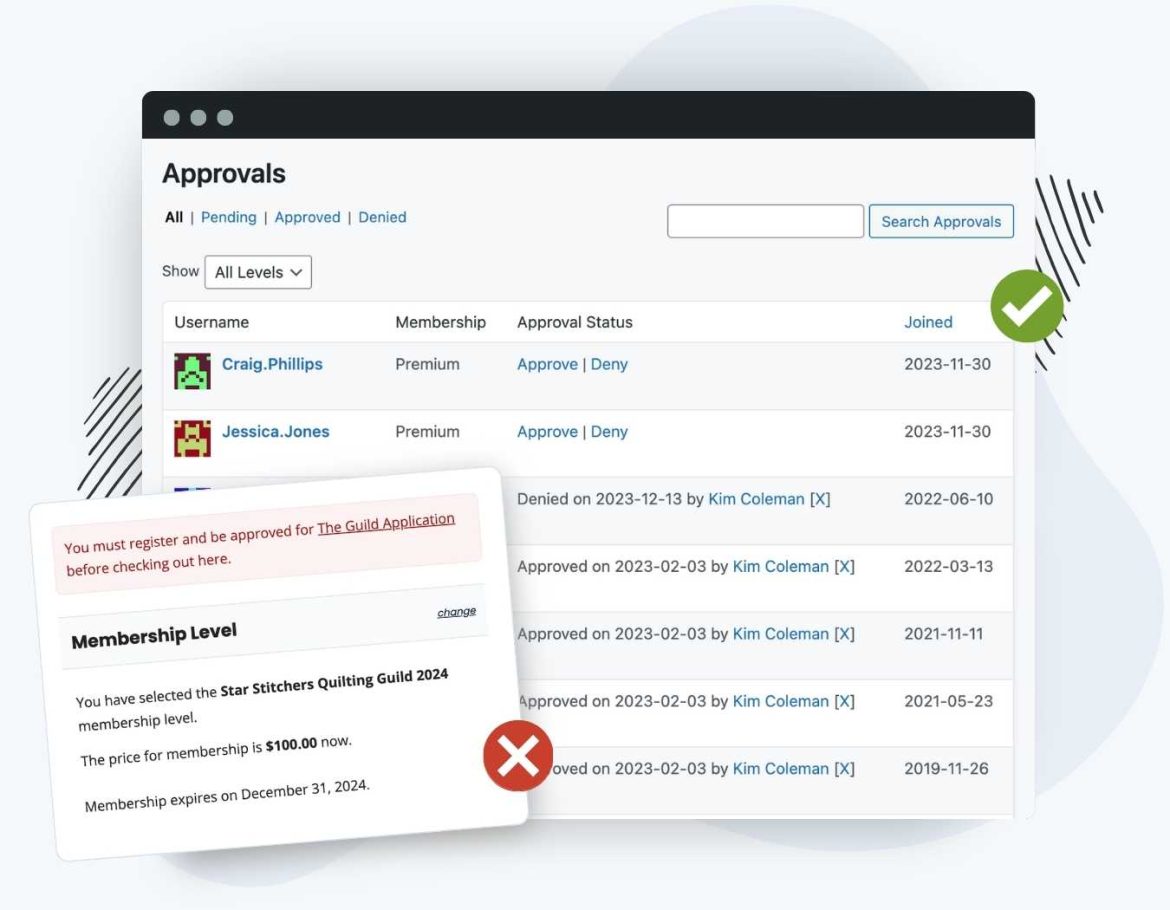1170x910 pixels.
Task: Open the All Levels dropdown
Action: 257,272
